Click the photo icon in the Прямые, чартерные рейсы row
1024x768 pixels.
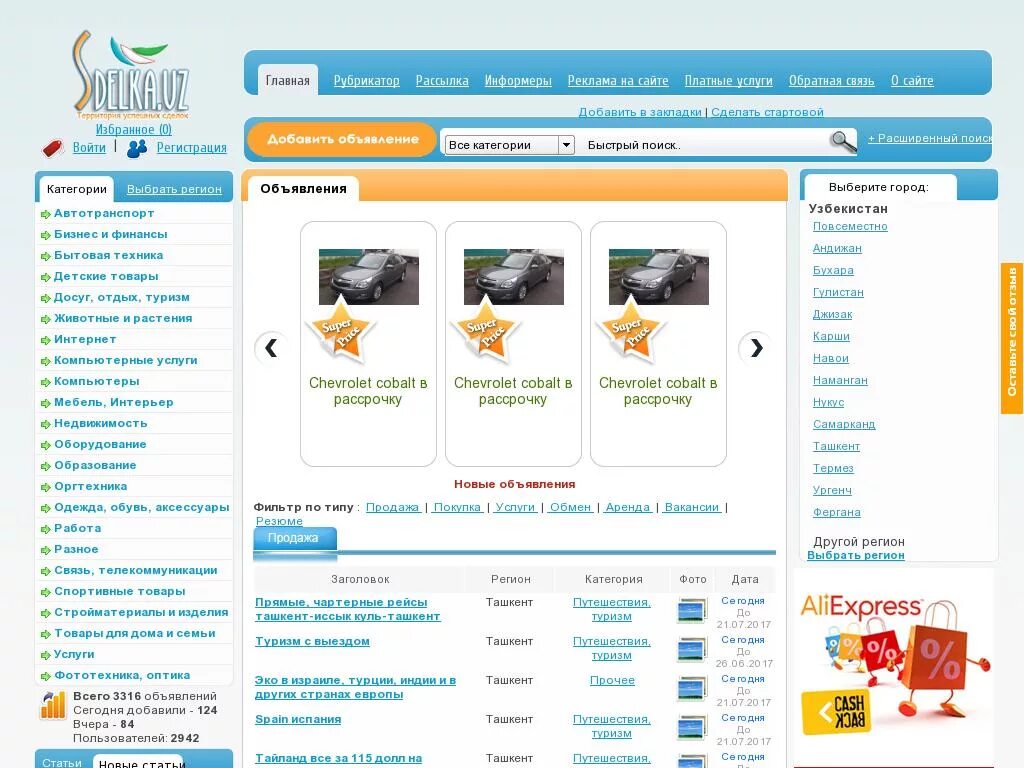coord(692,611)
